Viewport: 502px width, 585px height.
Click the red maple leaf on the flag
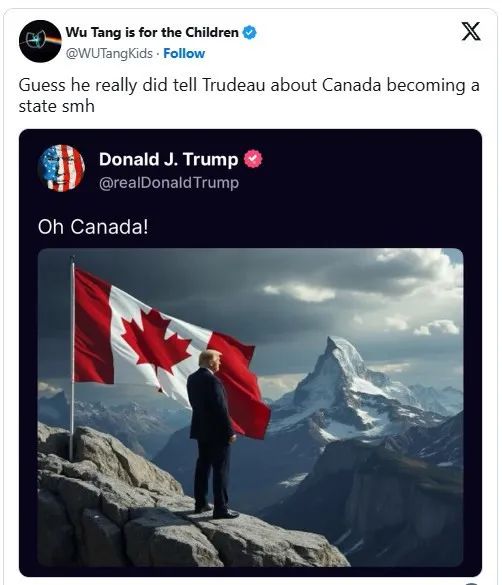tap(156, 341)
